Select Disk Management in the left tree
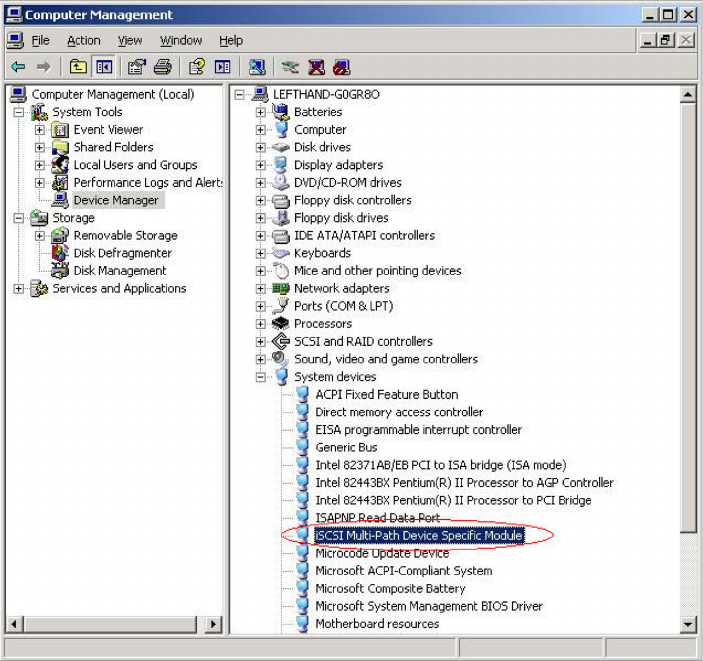The image size is (703, 661). click(x=119, y=271)
